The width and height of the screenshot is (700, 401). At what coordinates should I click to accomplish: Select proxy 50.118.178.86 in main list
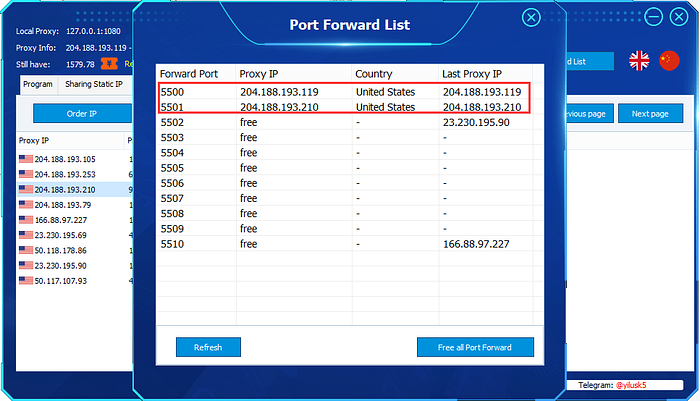(75, 250)
